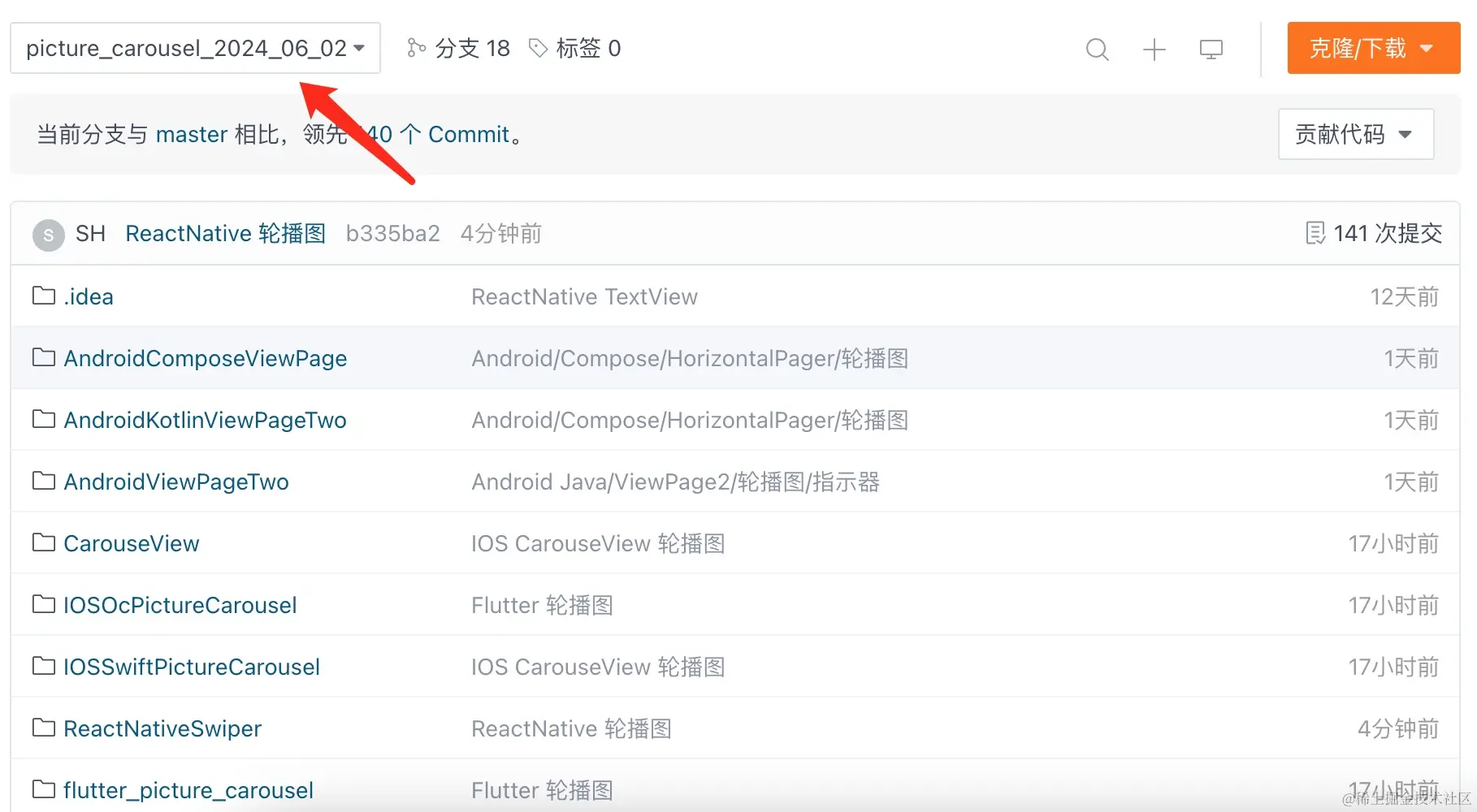Image resolution: width=1477 pixels, height=812 pixels.
Task: Open the ReactNative 轮播图 commit message link
Action: pos(225,234)
